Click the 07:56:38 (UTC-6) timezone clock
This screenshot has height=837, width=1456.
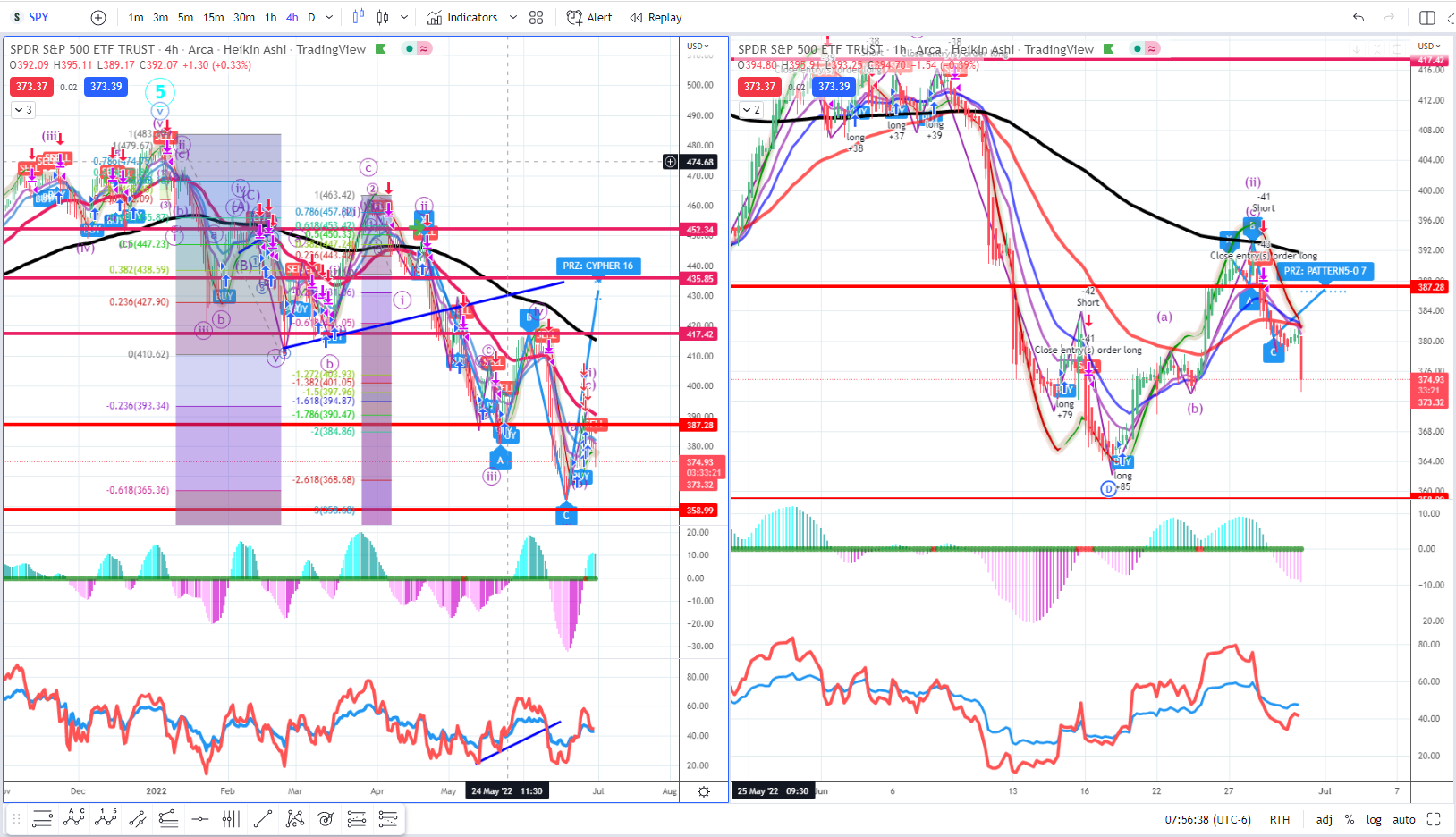click(x=1207, y=819)
